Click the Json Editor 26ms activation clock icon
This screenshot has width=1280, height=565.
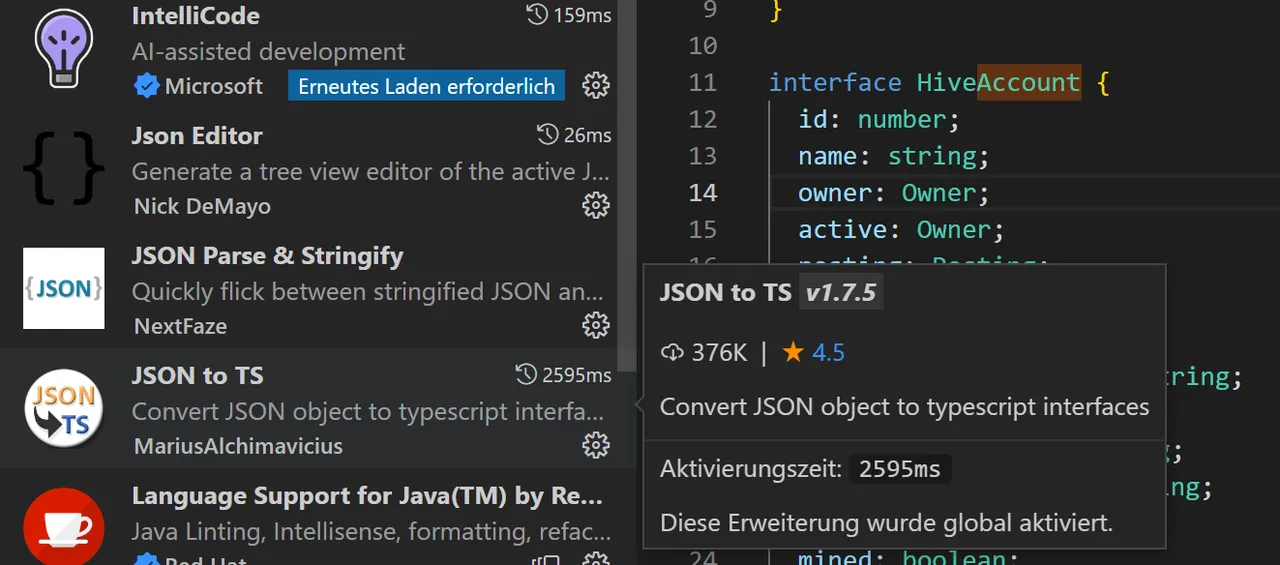547,135
